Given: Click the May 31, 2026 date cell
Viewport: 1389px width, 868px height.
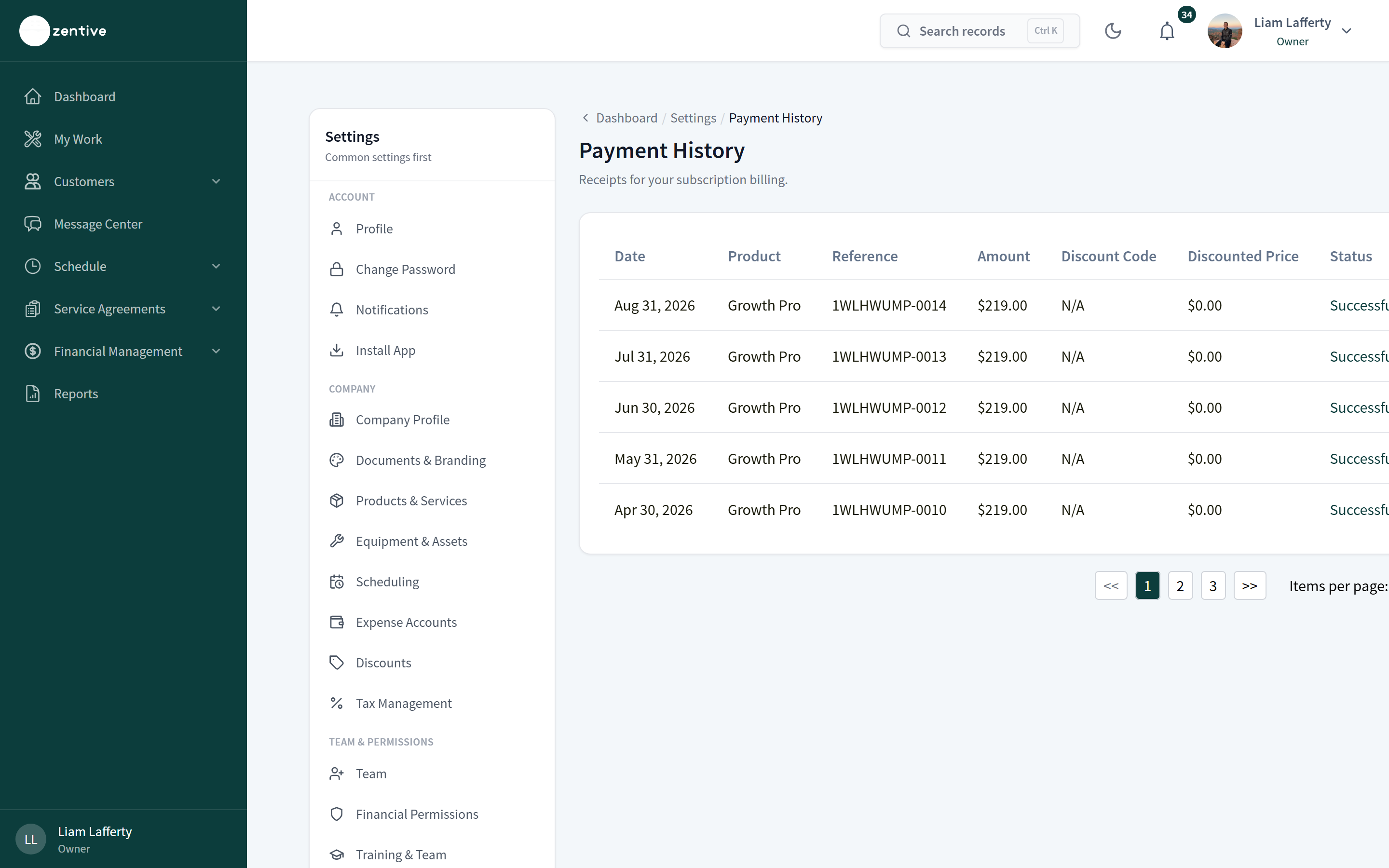Looking at the screenshot, I should [x=655, y=459].
